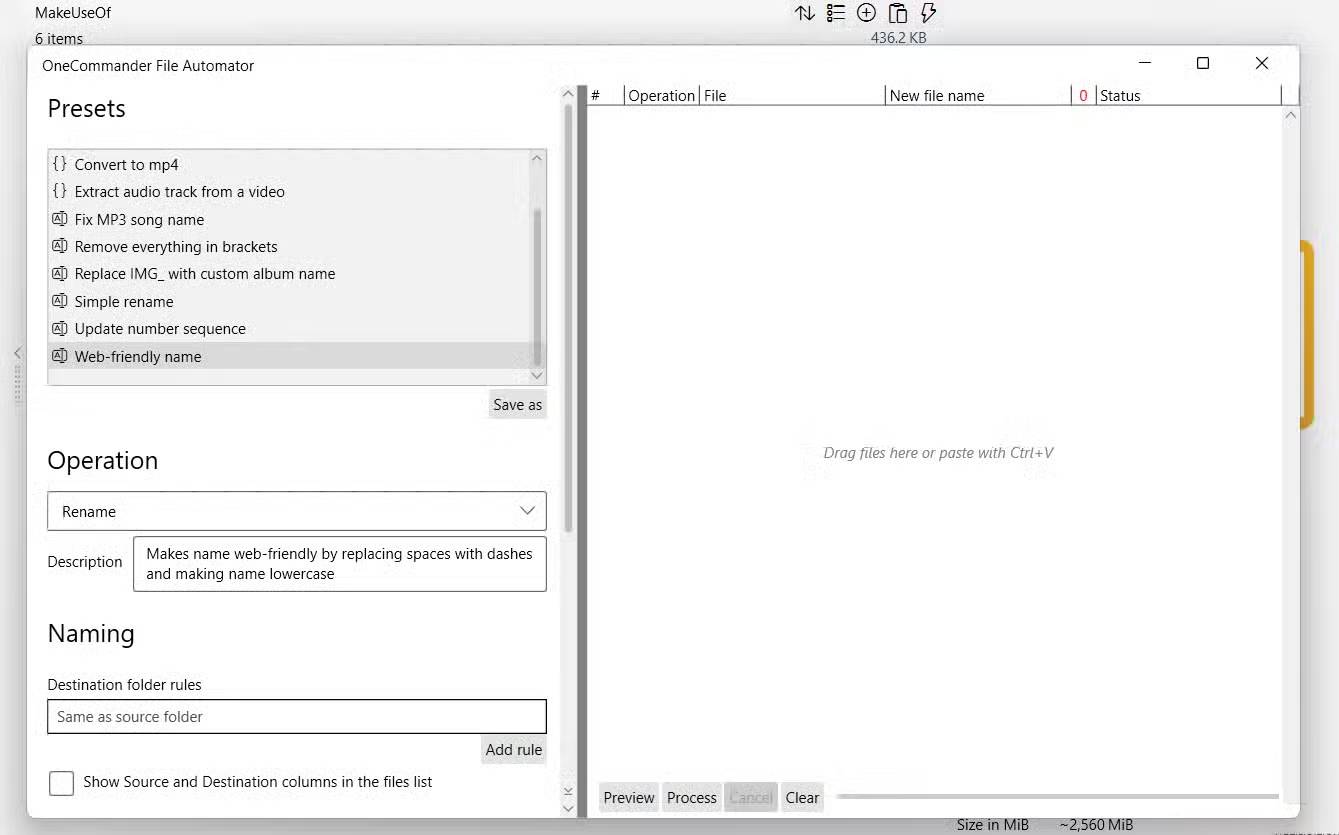This screenshot has height=835, width=1339.
Task: Click the up arrow of the Presets list scrollbar
Action: (537, 159)
